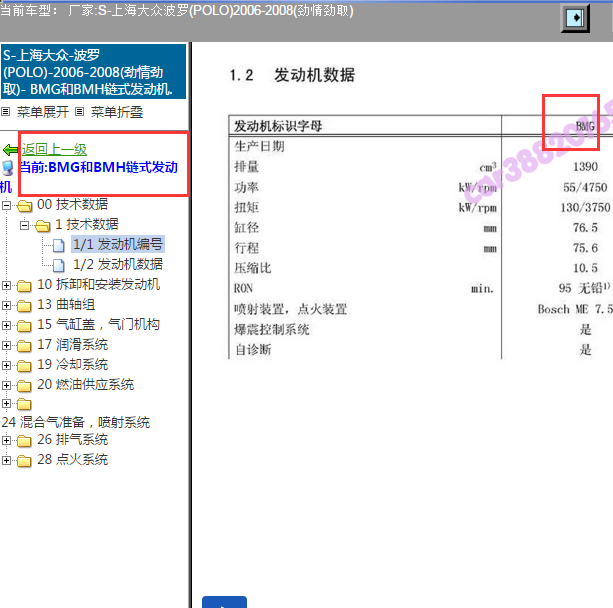Expand the 20 燃油供应系统 folder
The height and width of the screenshot is (608, 613).
(x=6, y=385)
